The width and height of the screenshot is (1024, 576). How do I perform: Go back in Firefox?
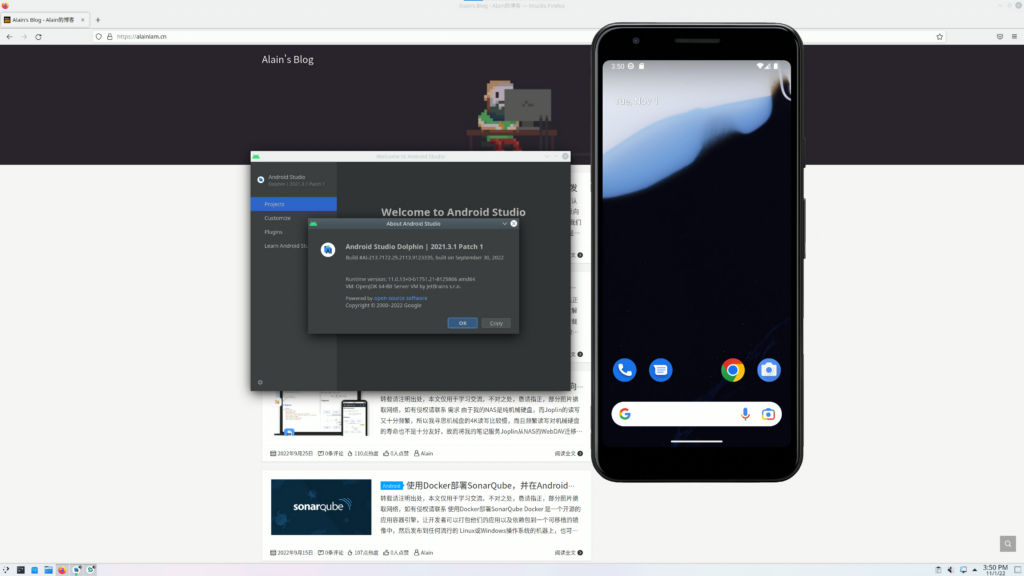pos(9,37)
